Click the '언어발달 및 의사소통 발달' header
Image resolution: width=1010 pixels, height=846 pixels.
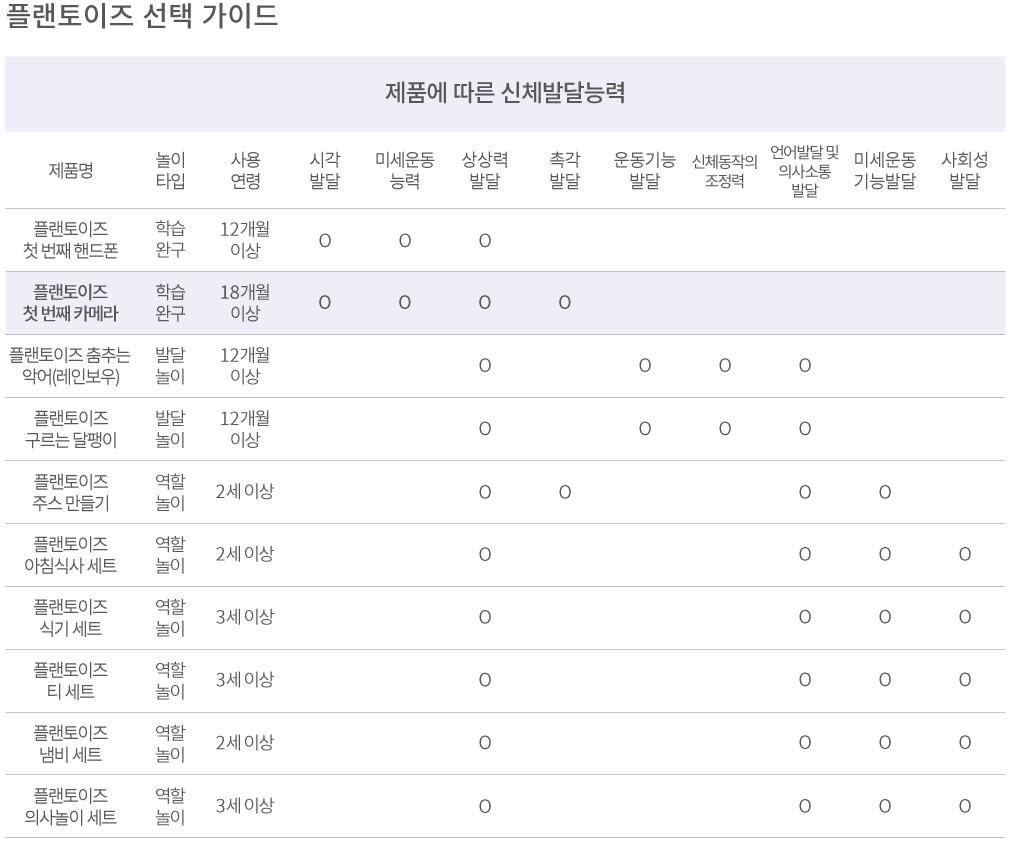point(805,171)
